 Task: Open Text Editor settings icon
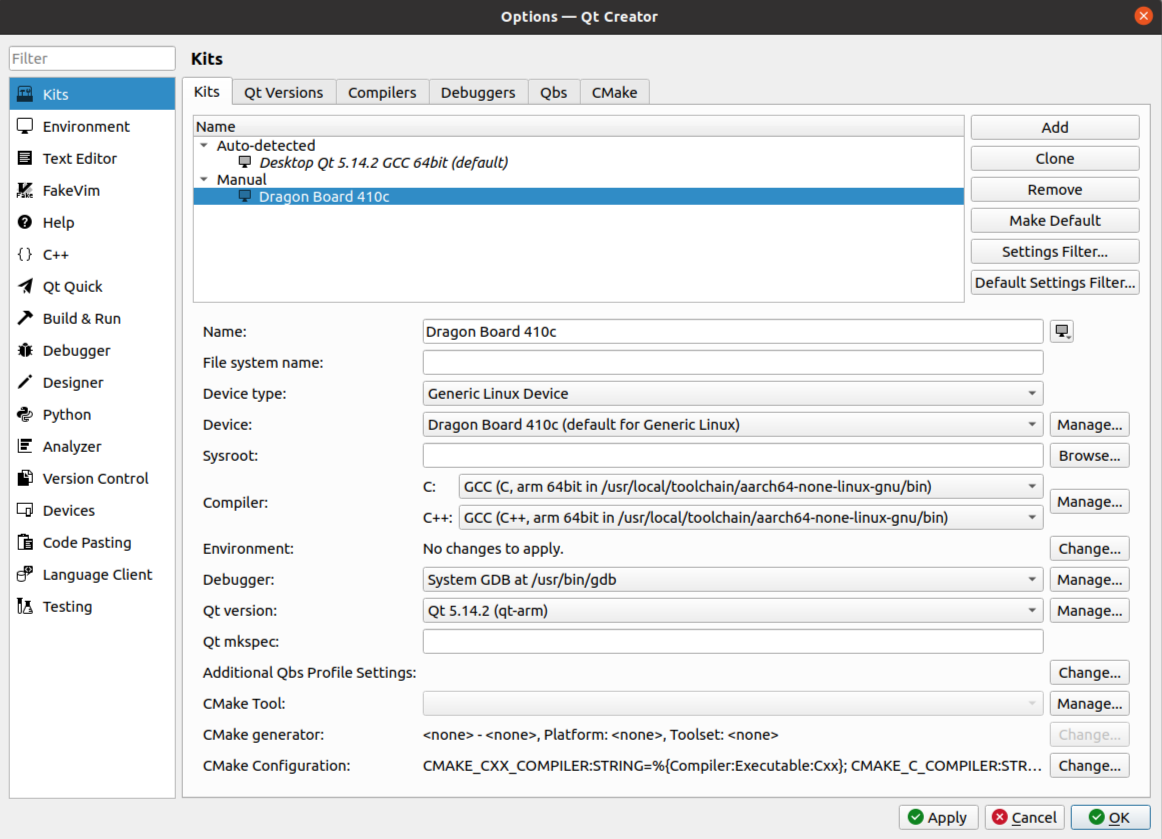point(25,158)
